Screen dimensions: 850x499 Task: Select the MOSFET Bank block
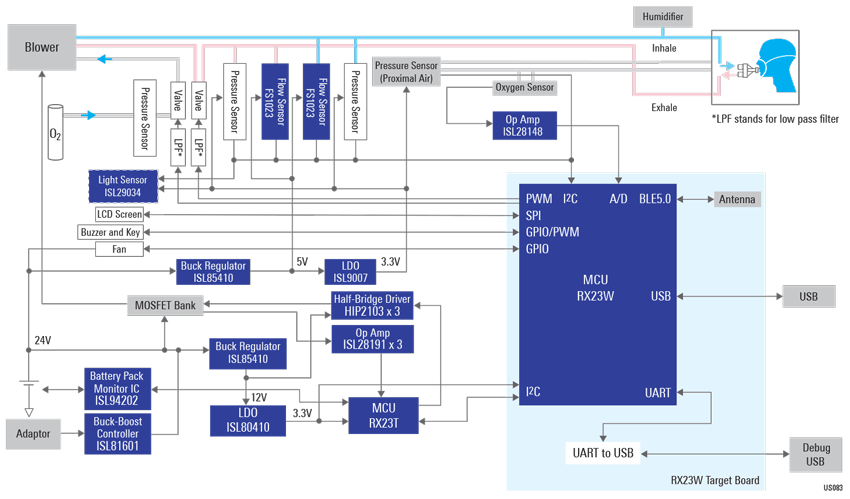165,306
